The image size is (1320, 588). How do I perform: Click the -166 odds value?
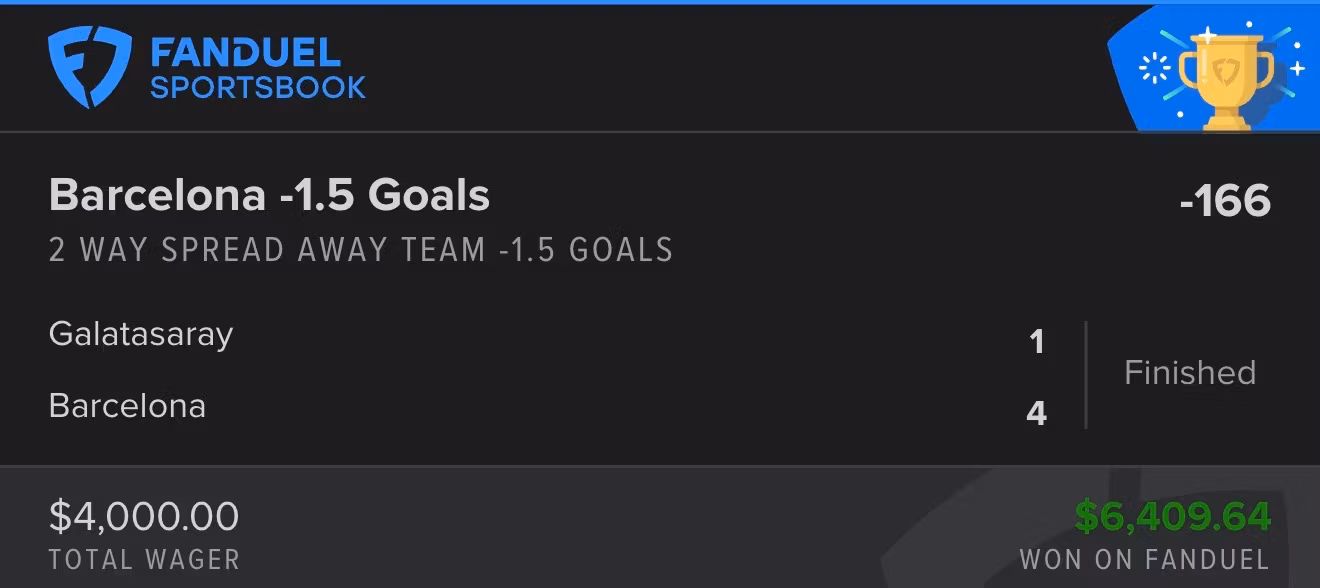click(x=1225, y=201)
